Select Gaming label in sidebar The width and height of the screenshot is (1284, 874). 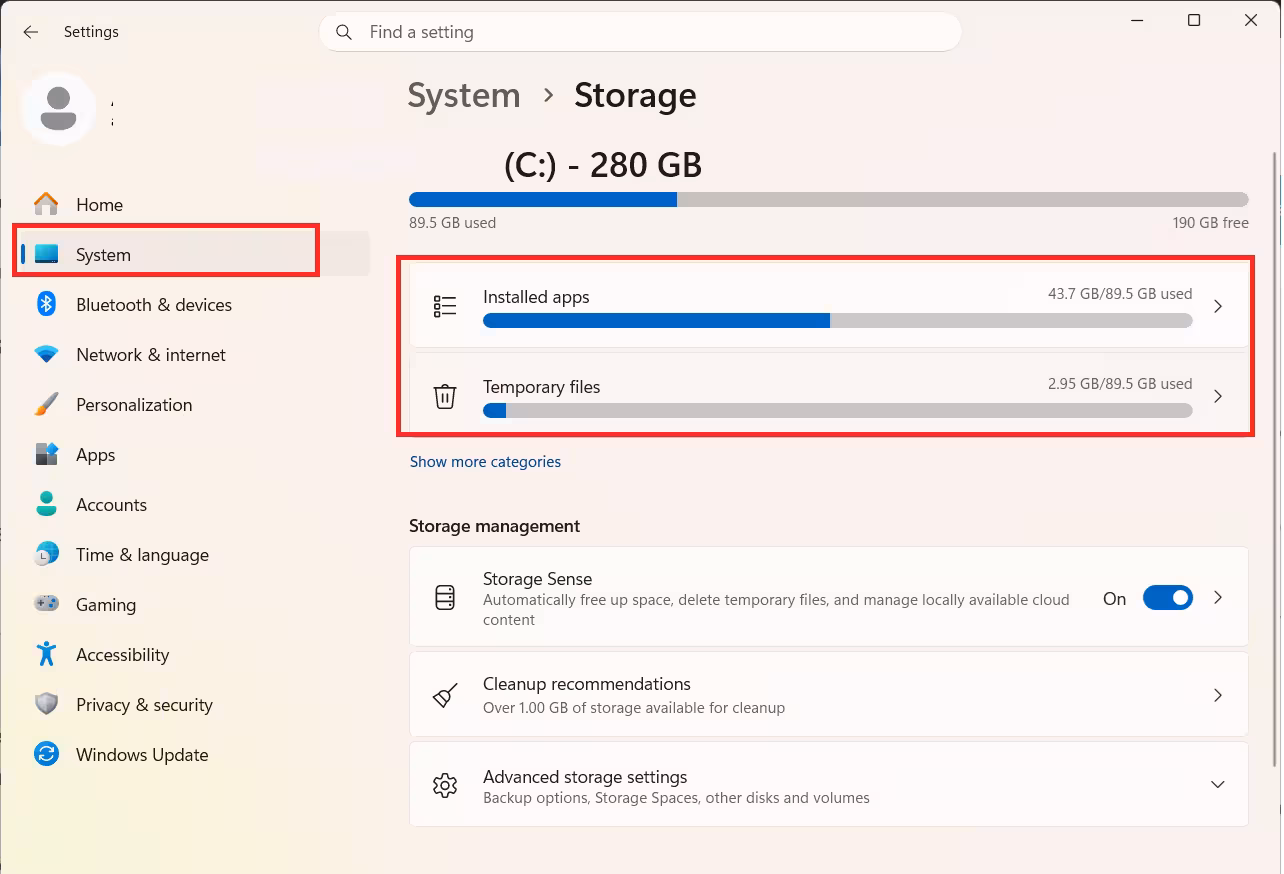tap(106, 605)
